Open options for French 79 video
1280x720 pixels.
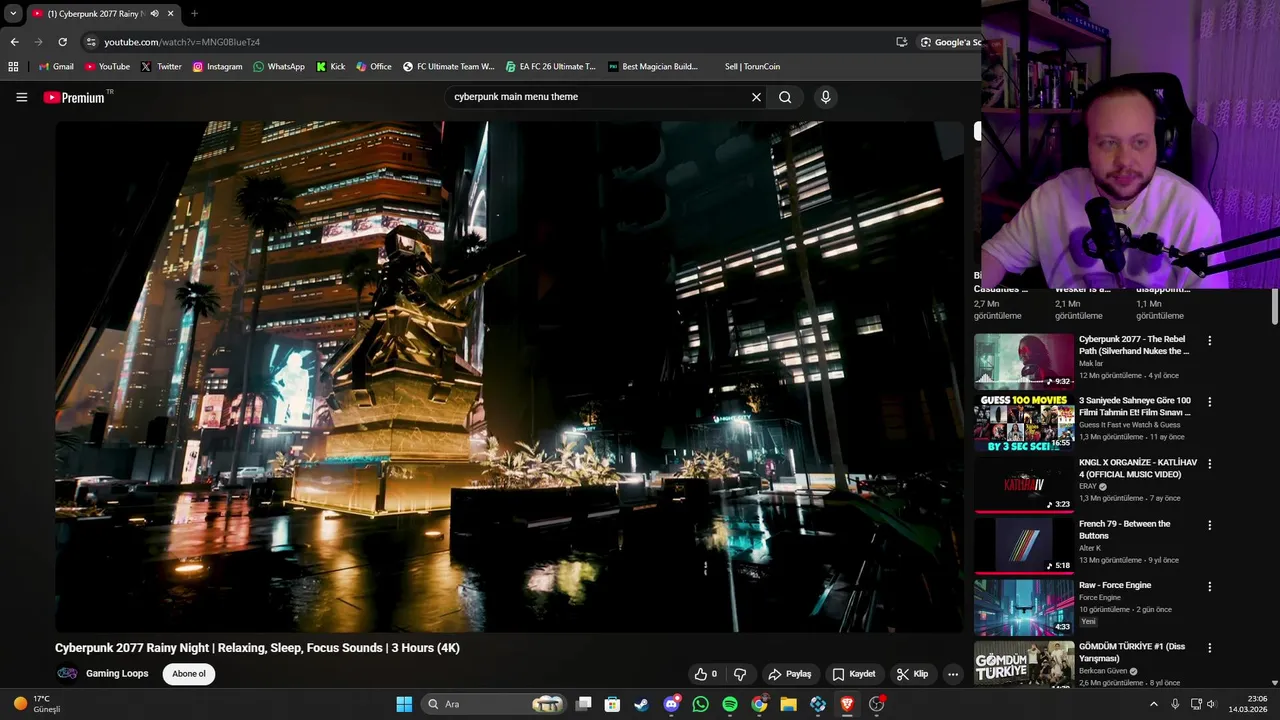pyautogui.click(x=1209, y=525)
